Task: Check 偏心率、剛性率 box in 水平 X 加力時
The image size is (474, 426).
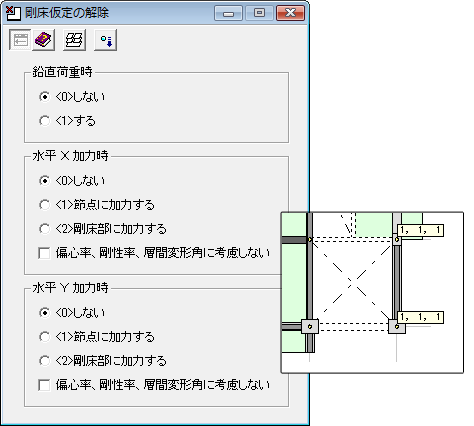Action: (x=44, y=253)
